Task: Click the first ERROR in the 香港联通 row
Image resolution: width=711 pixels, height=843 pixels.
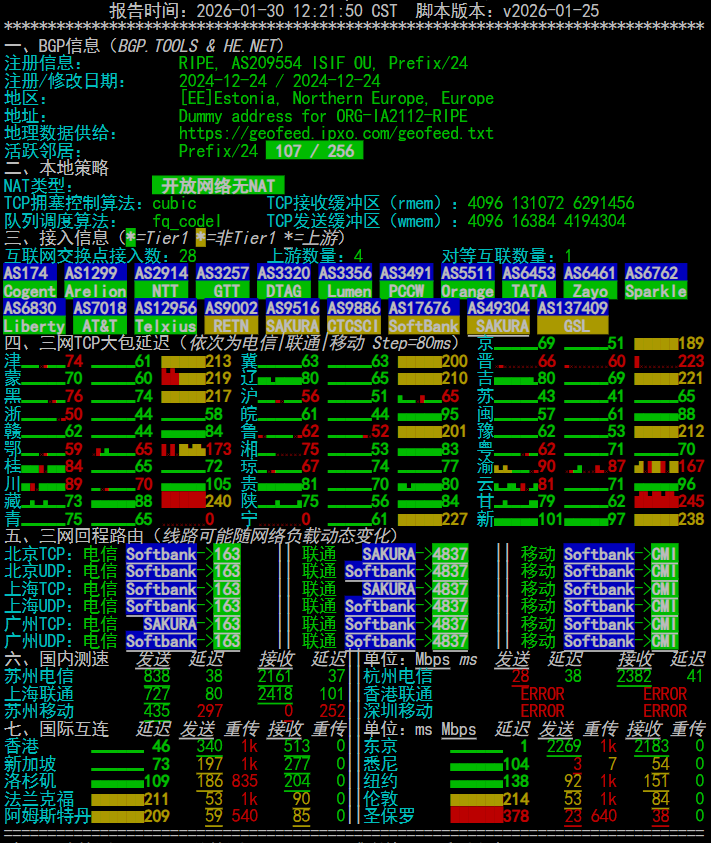Action: (542, 694)
